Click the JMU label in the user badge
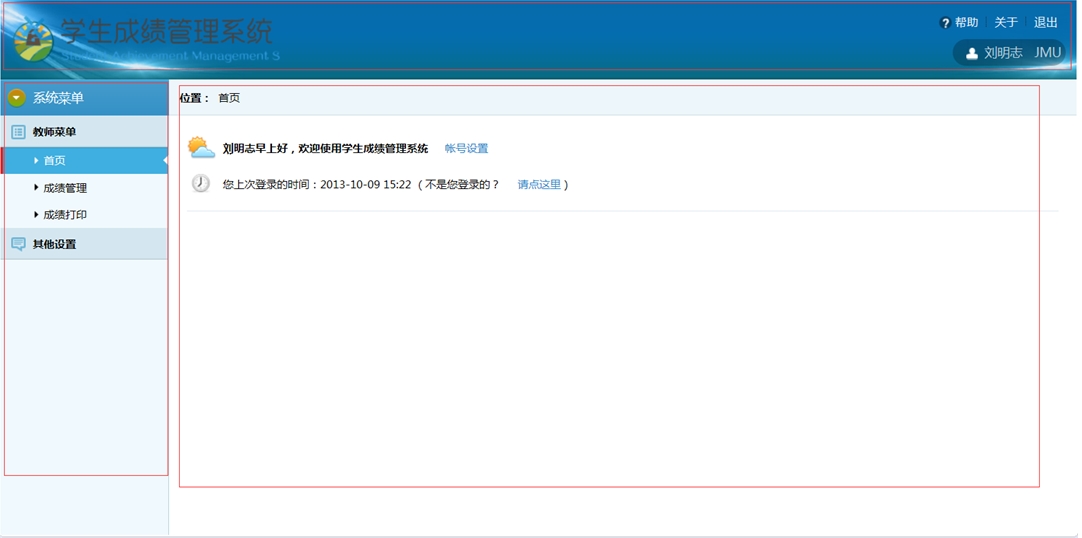The height and width of the screenshot is (538, 1082). (1047, 53)
